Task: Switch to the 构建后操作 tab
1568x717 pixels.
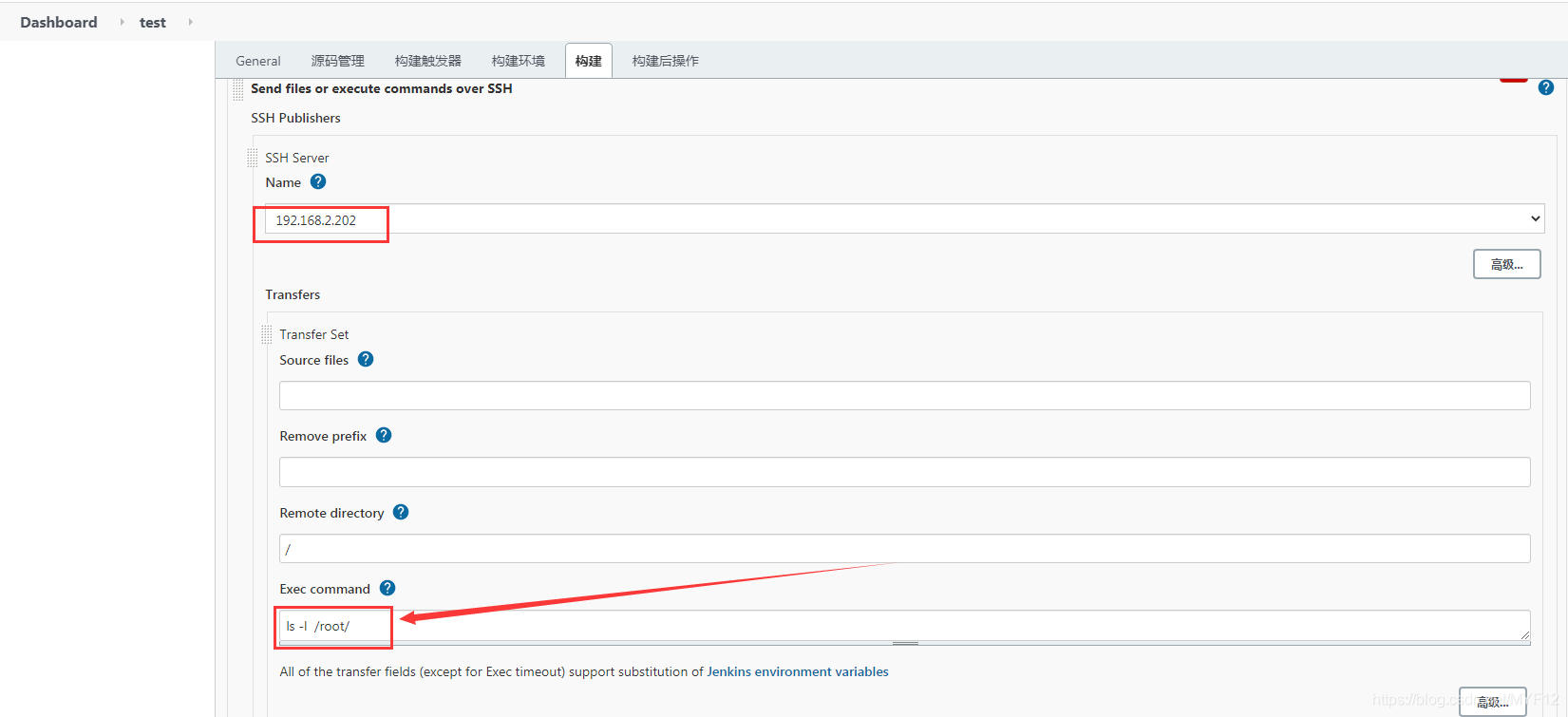Action: (665, 61)
